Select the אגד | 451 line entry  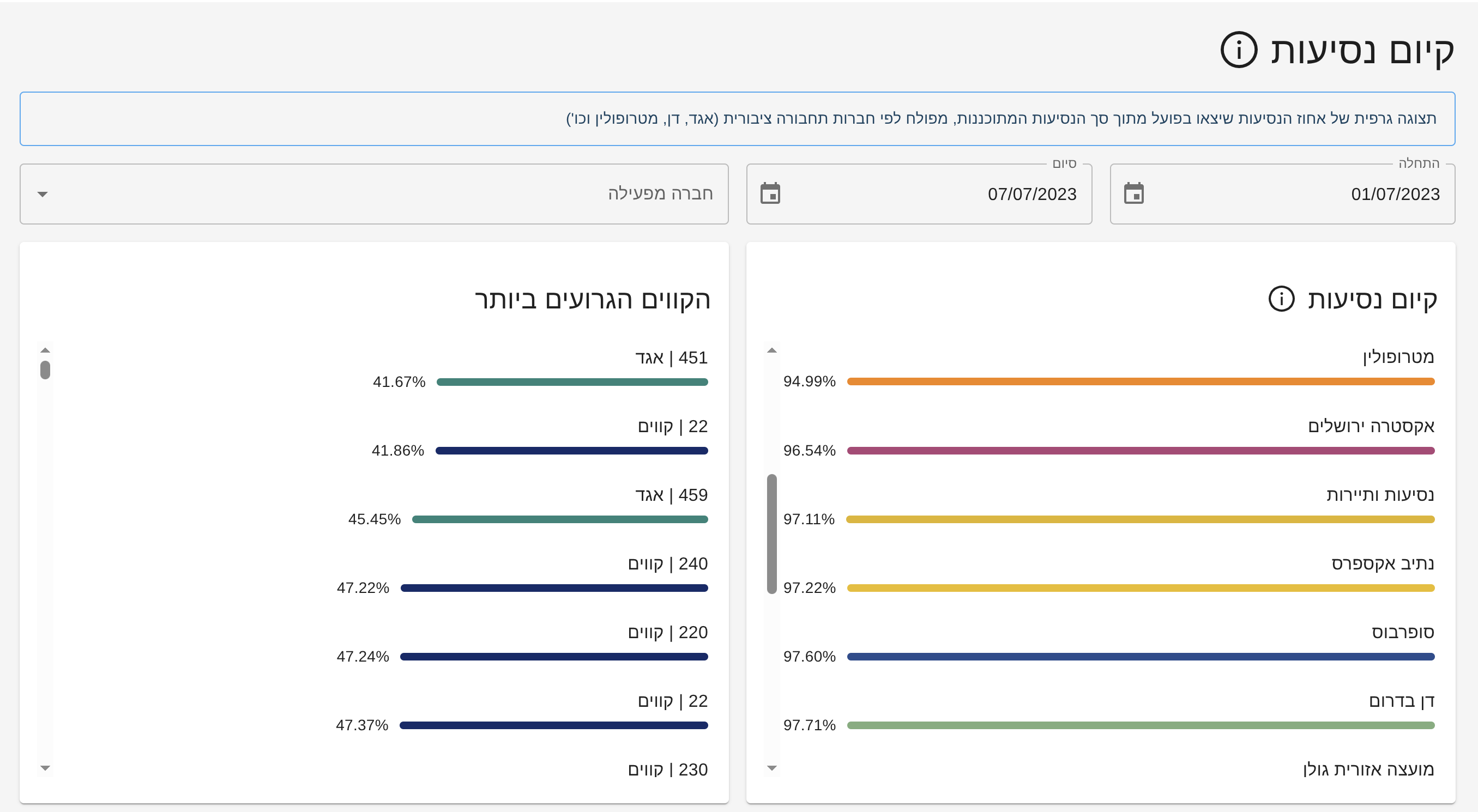coord(671,358)
